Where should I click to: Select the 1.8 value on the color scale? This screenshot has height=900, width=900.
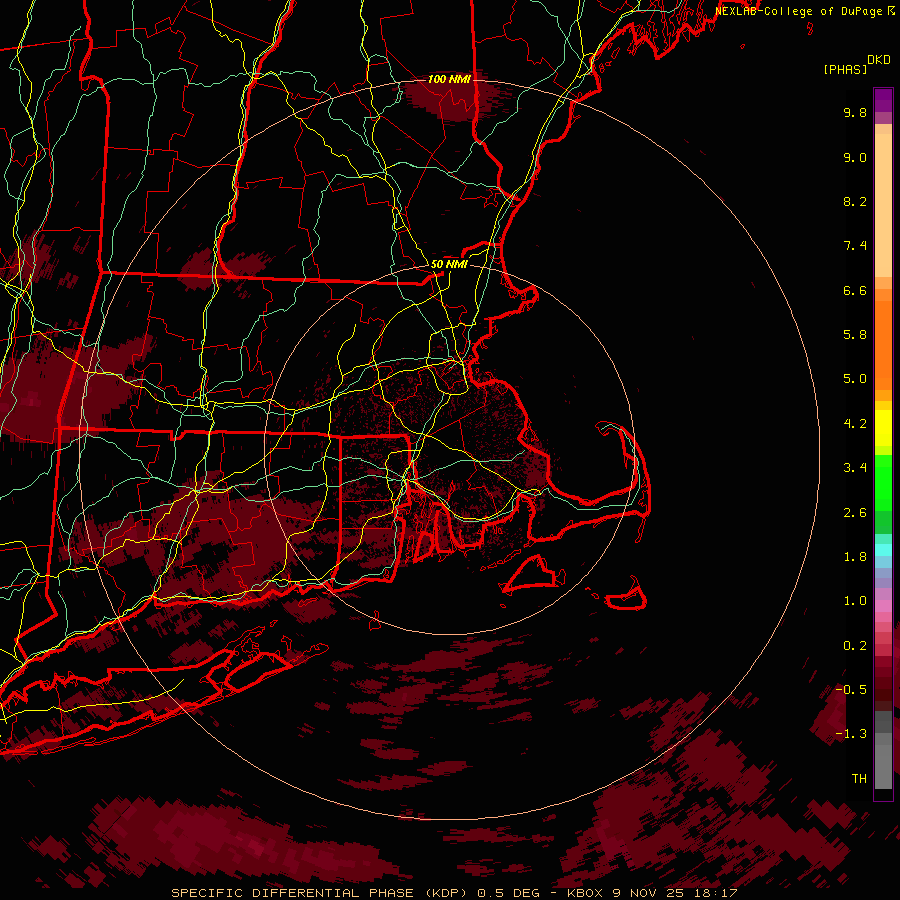[855, 557]
